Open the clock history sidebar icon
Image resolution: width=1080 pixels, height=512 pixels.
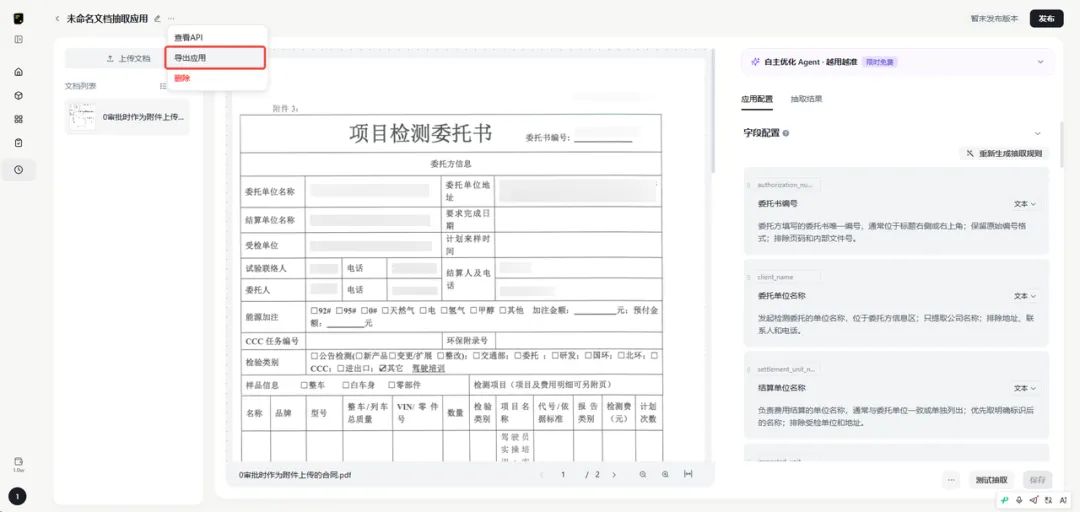coord(19,170)
